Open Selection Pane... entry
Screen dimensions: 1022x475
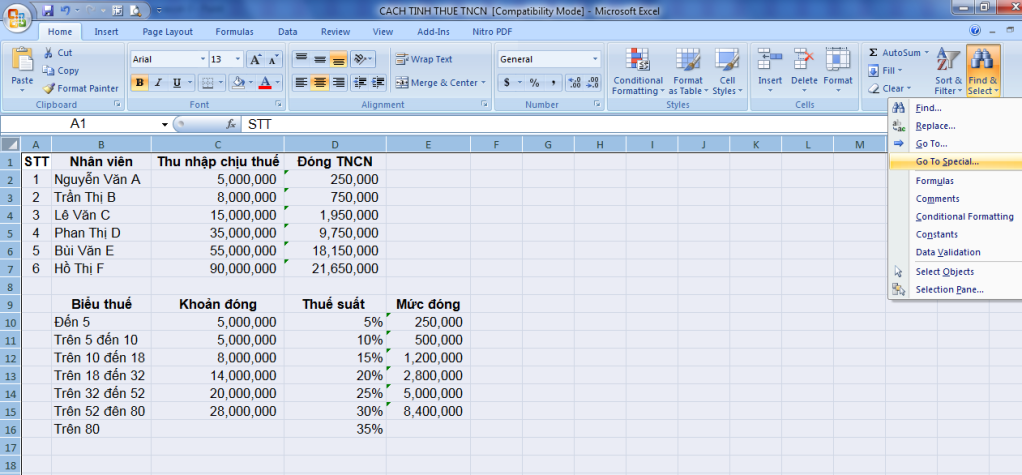(955, 289)
